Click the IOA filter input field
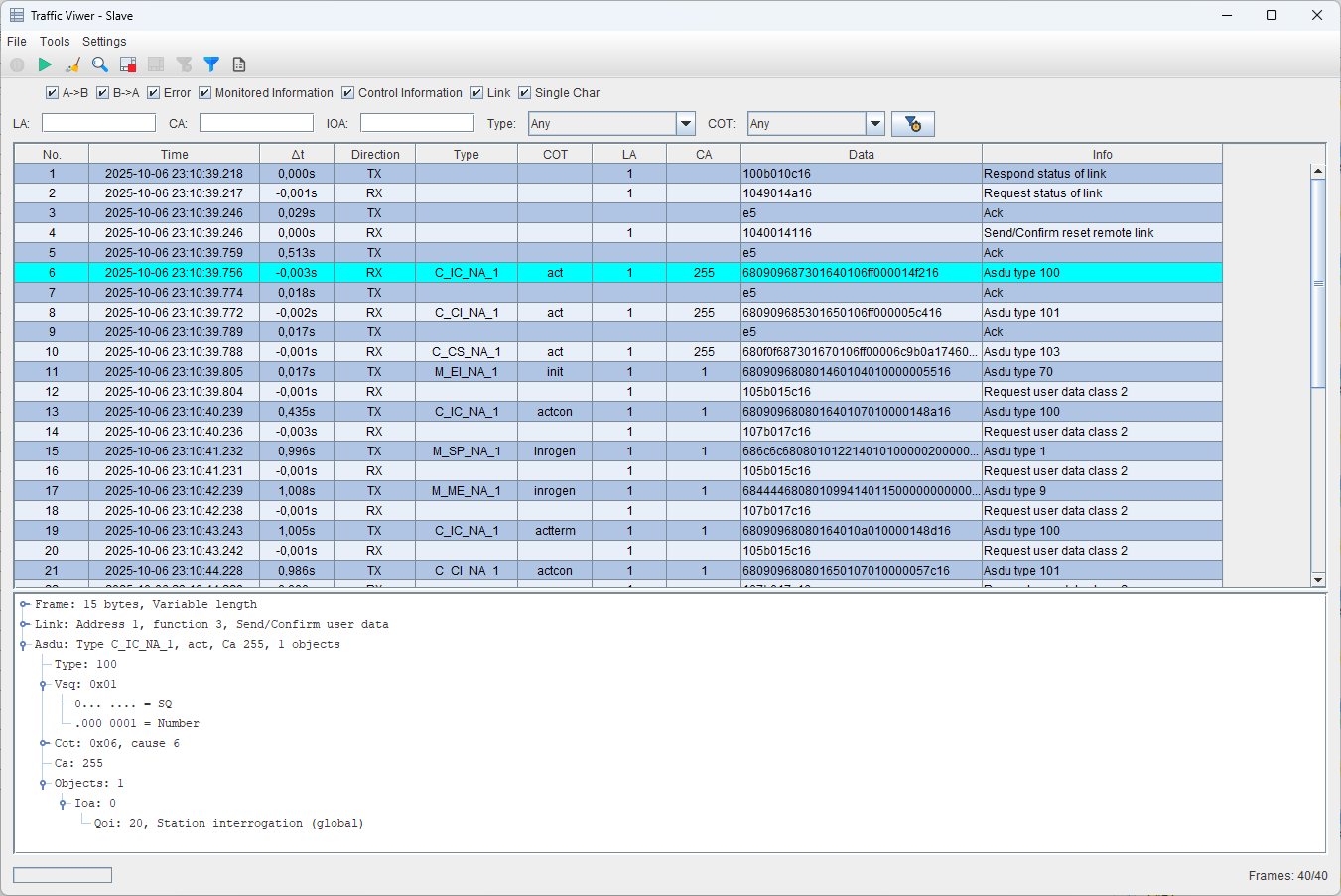The image size is (1341, 896). coord(417,123)
